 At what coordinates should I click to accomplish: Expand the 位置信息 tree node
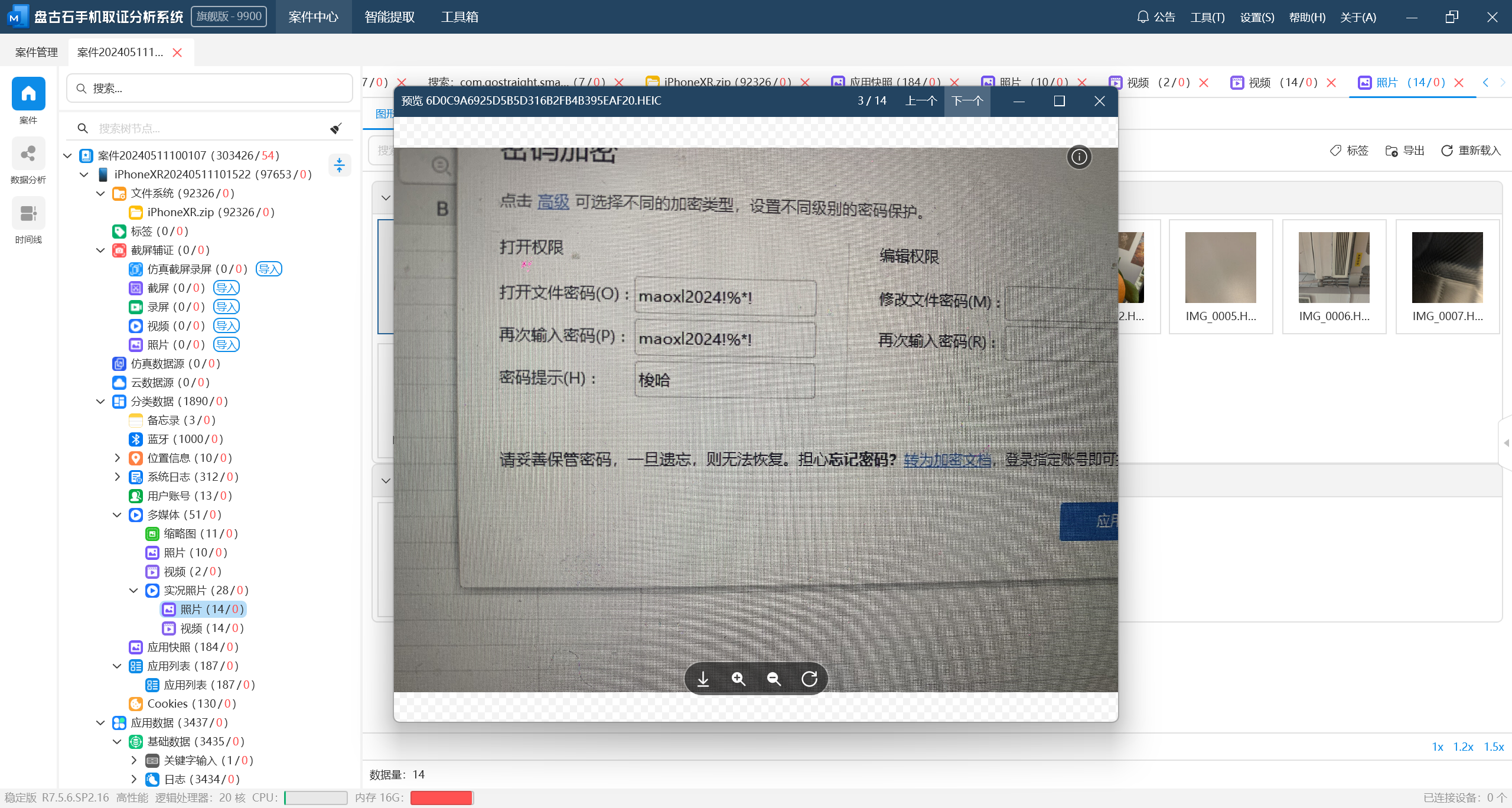click(x=117, y=458)
